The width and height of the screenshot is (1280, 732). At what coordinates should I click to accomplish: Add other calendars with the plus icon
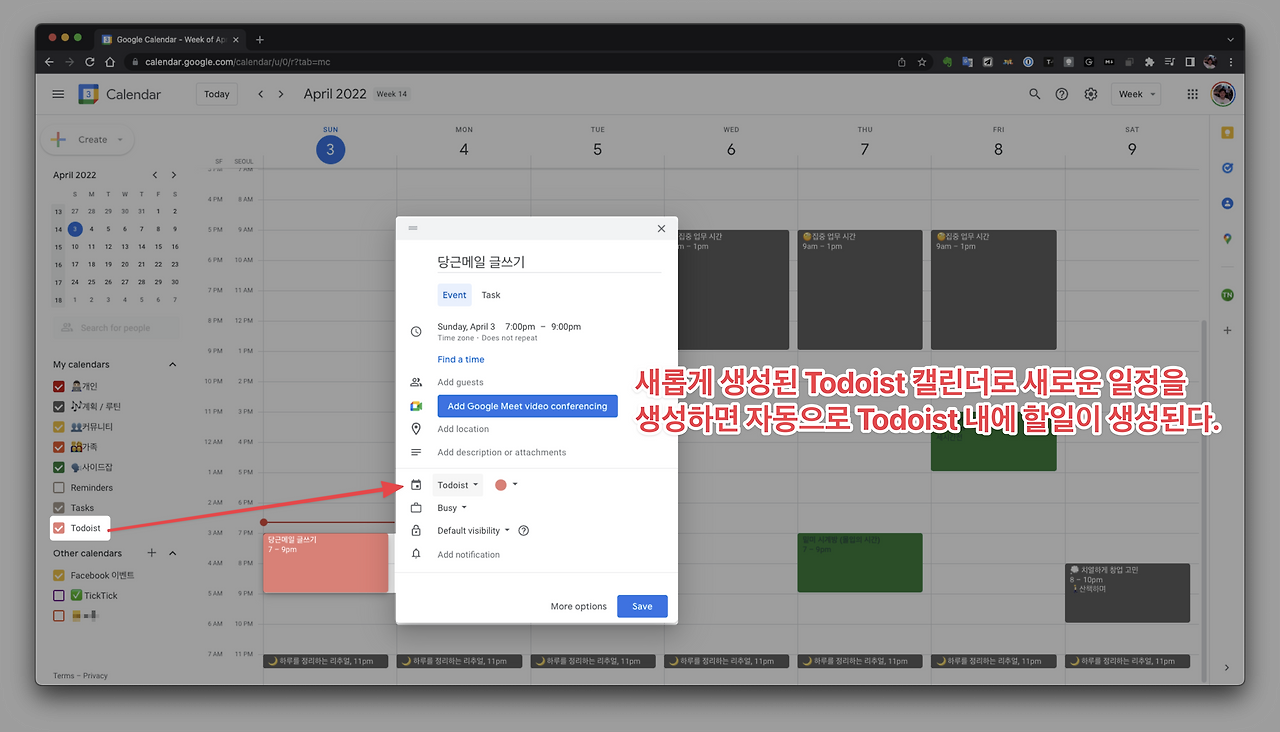click(x=152, y=553)
